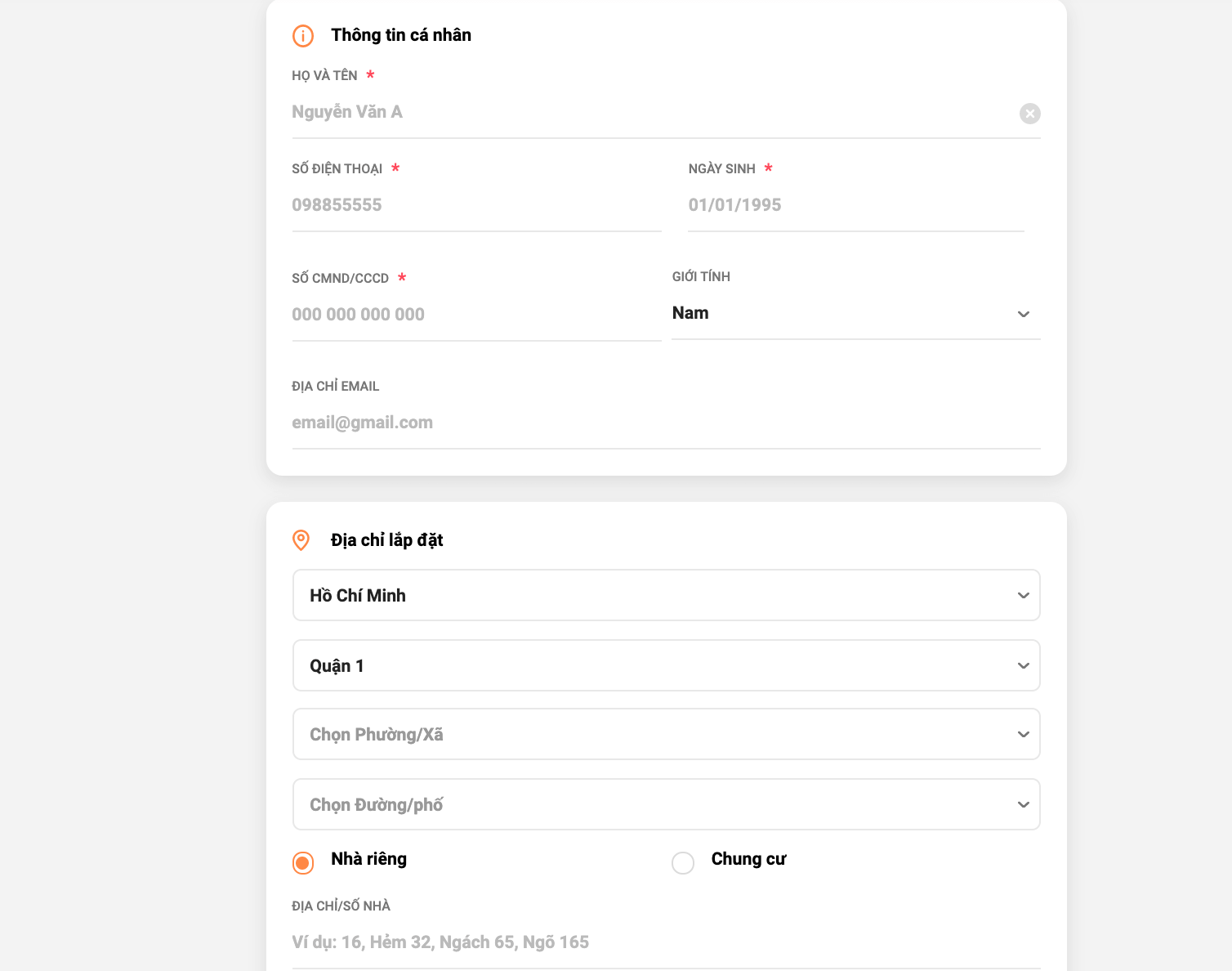Open the Quận 1 district dropdown
This screenshot has width=1232, height=971.
click(666, 665)
